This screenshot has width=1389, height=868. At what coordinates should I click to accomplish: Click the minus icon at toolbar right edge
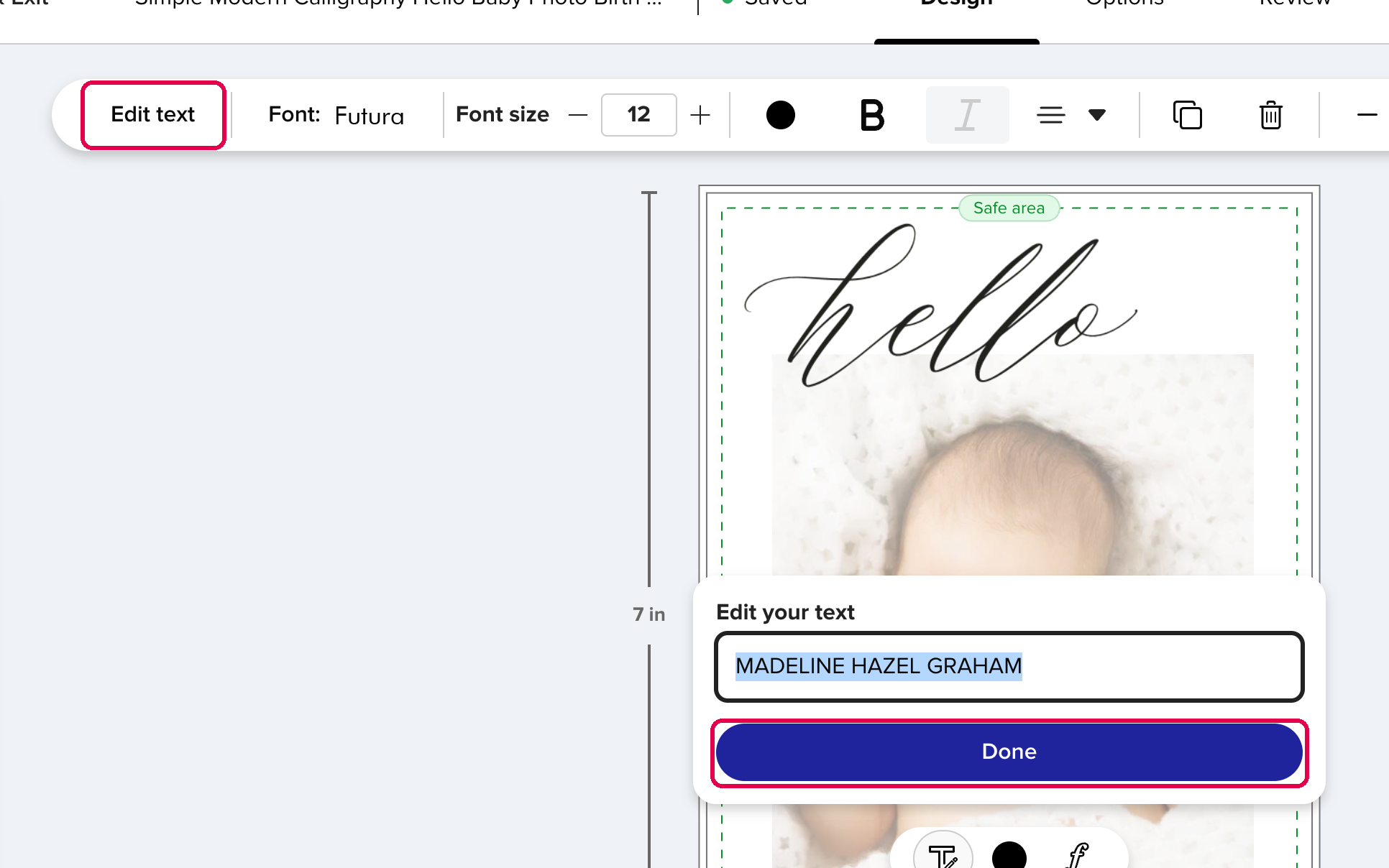click(x=1367, y=115)
